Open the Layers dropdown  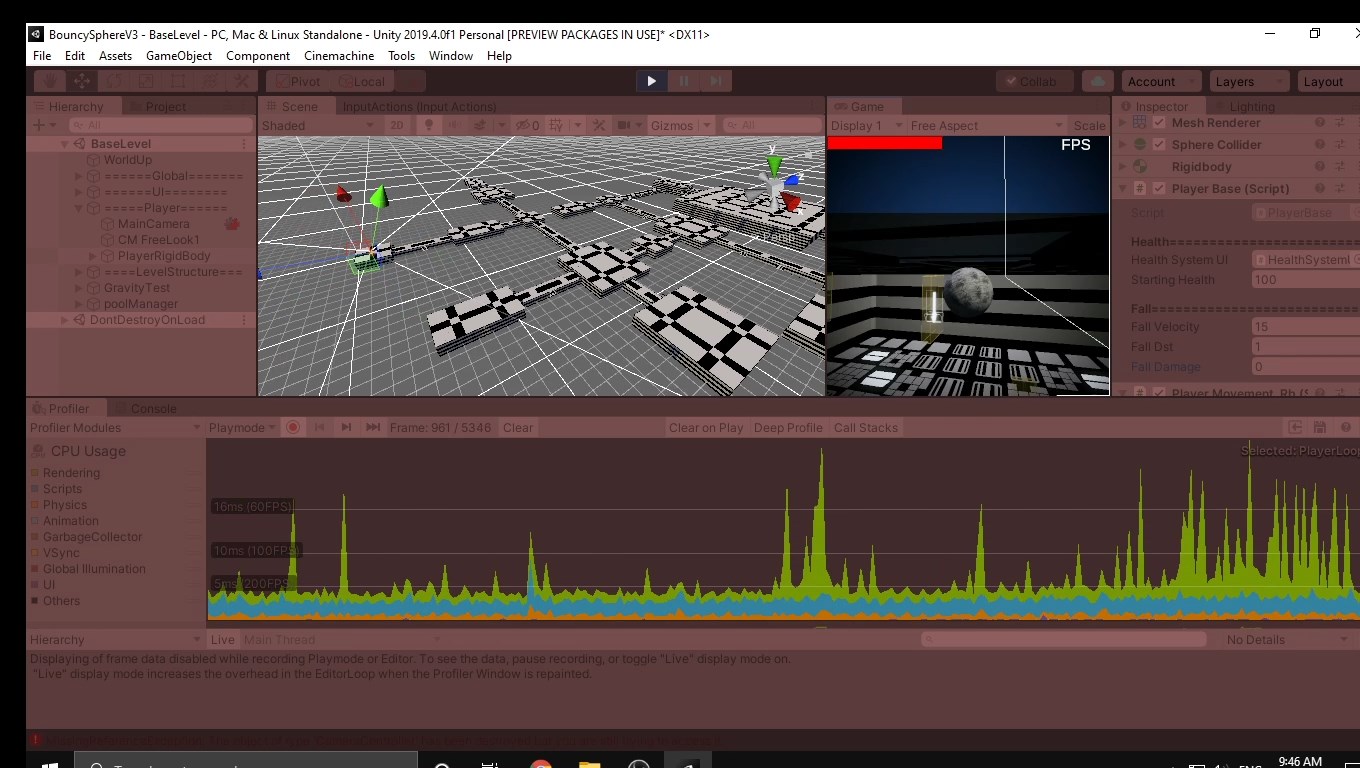pyautogui.click(x=1248, y=82)
